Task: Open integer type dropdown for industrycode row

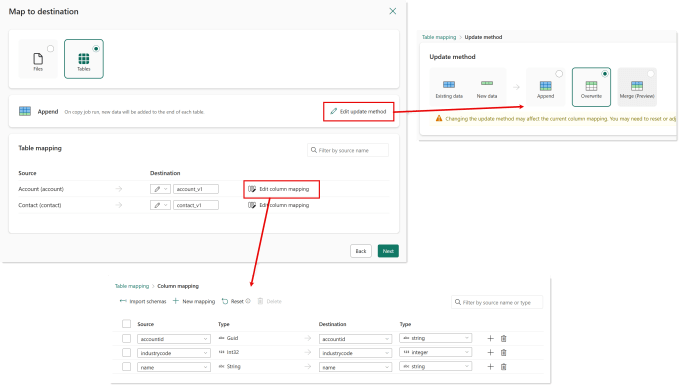Action: pyautogui.click(x=435, y=352)
